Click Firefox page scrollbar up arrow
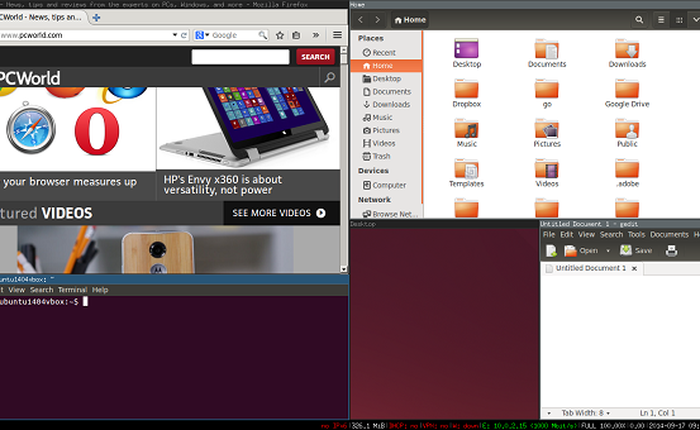Image resolution: width=700 pixels, height=430 pixels. point(344,50)
